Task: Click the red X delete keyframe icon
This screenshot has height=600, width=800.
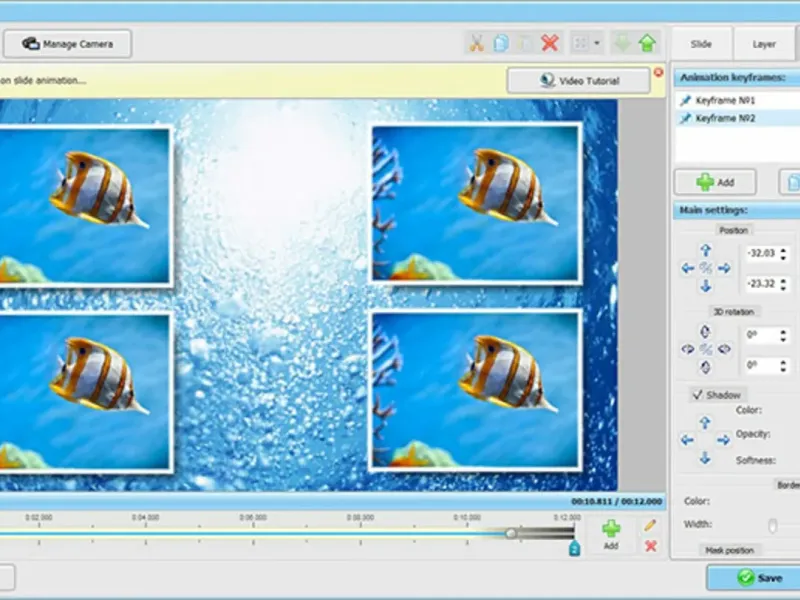Action: click(651, 546)
